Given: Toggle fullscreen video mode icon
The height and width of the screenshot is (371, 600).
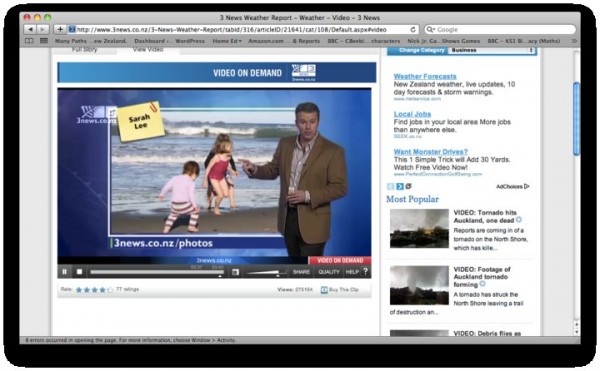Looking at the screenshot, I should click(235, 272).
